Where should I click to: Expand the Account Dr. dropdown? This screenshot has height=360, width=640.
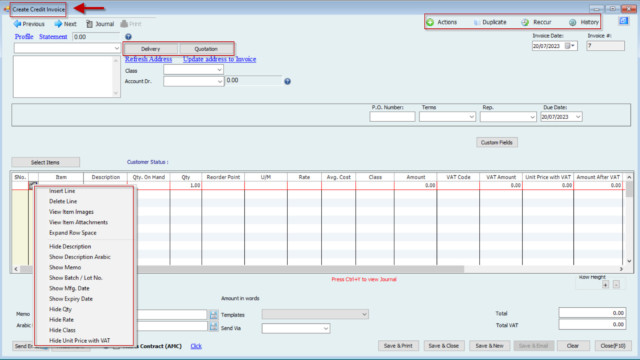point(220,82)
